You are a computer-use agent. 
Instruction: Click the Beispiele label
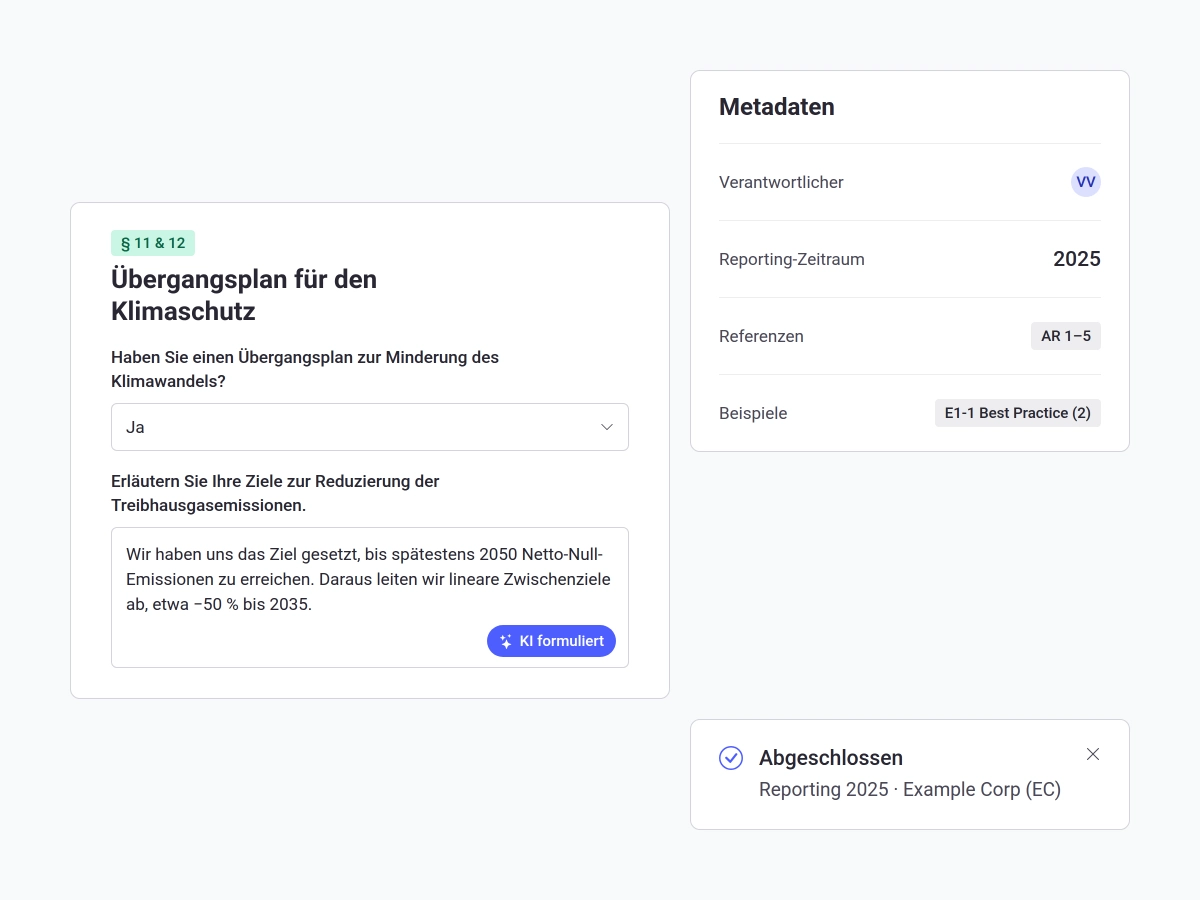[753, 413]
